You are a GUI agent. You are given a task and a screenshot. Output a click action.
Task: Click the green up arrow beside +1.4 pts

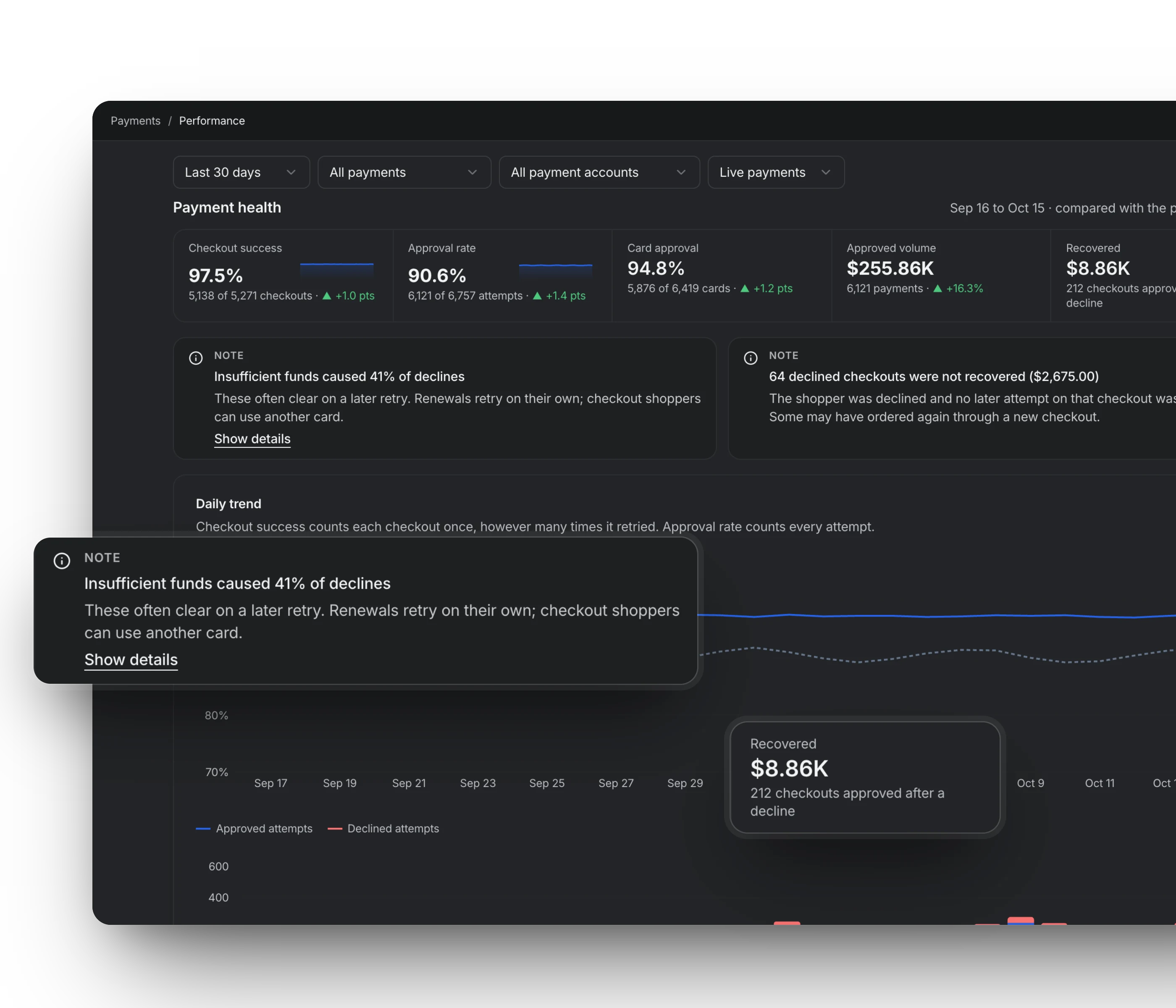click(538, 296)
